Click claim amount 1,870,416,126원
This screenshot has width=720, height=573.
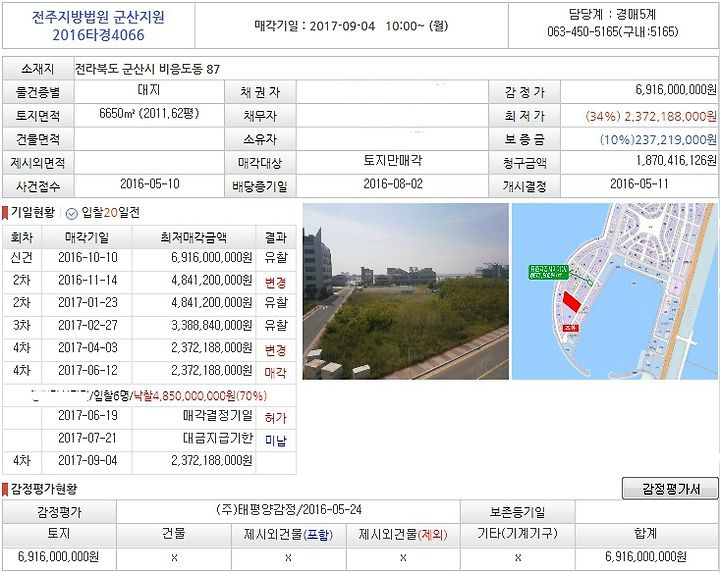[676, 161]
